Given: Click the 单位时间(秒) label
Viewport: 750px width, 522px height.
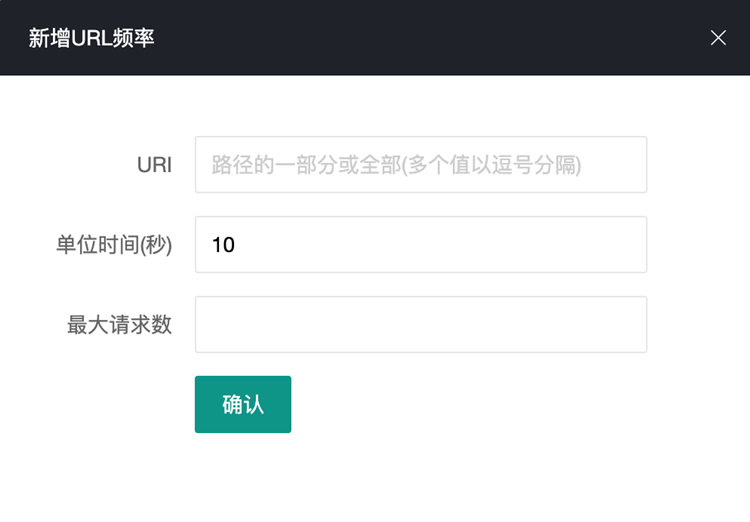Looking at the screenshot, I should click(x=114, y=245).
